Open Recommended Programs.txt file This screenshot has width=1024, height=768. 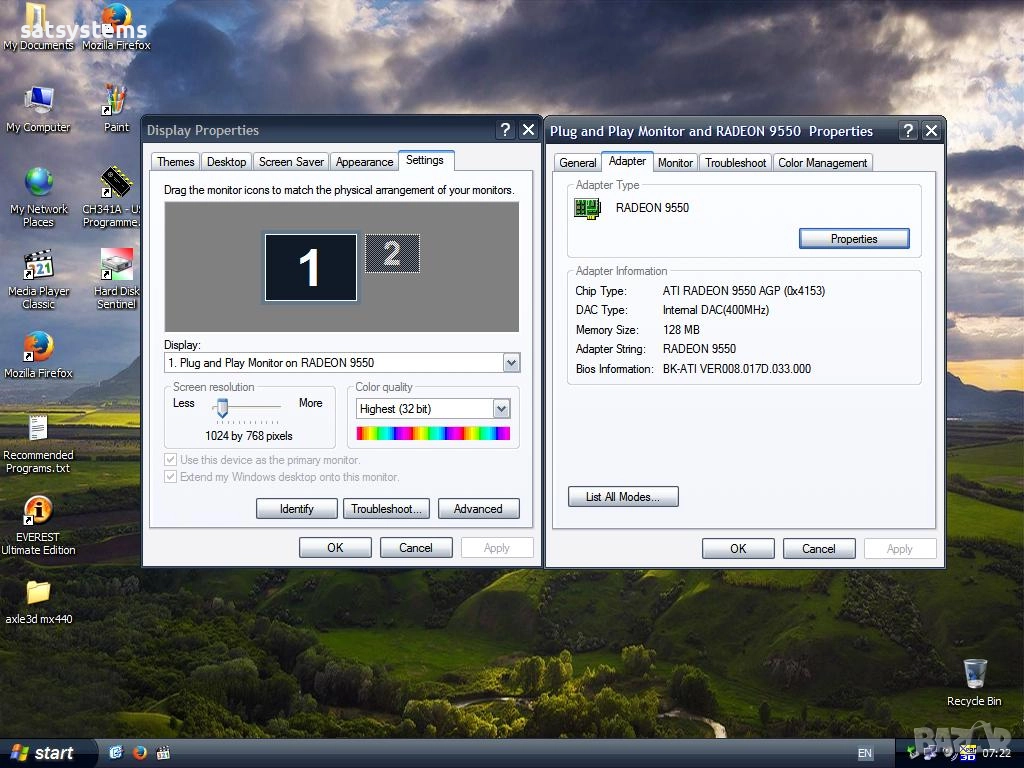click(38, 429)
